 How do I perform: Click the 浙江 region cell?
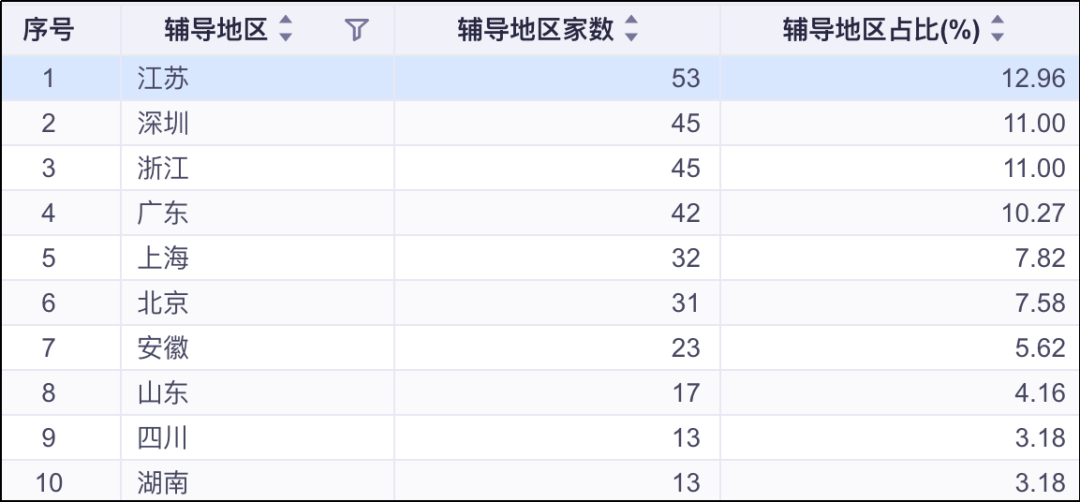click(x=163, y=168)
